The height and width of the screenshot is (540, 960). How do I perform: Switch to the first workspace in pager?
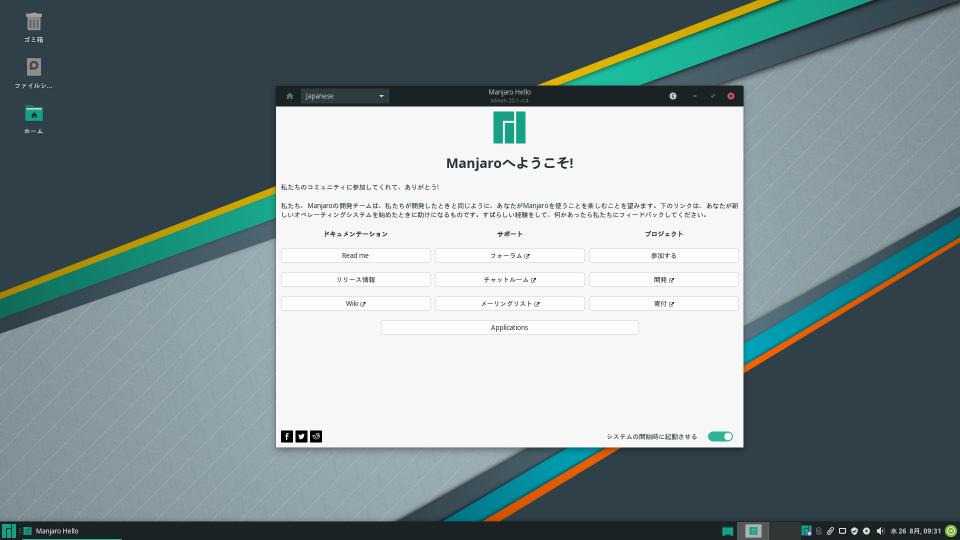tap(753, 531)
